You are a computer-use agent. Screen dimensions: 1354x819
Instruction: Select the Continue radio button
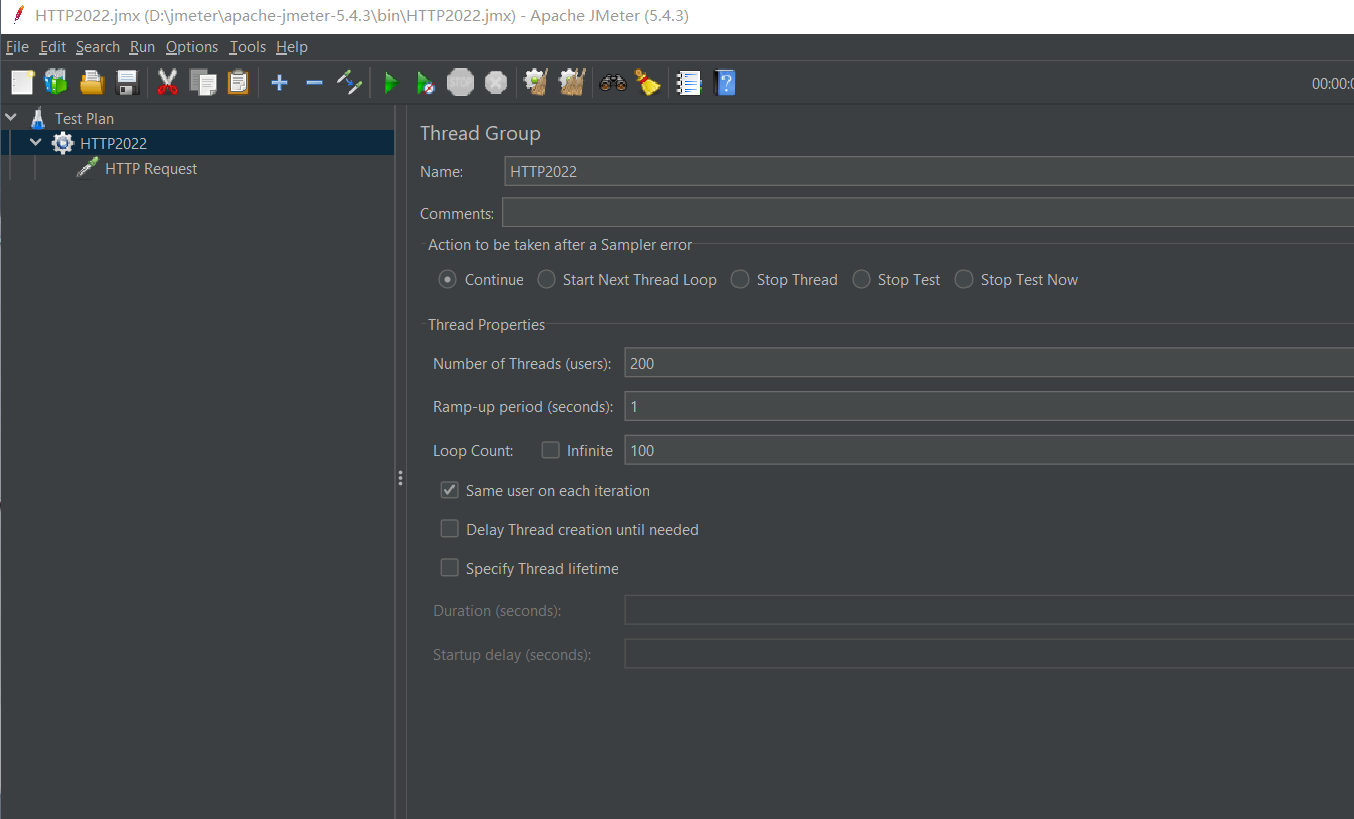point(448,280)
